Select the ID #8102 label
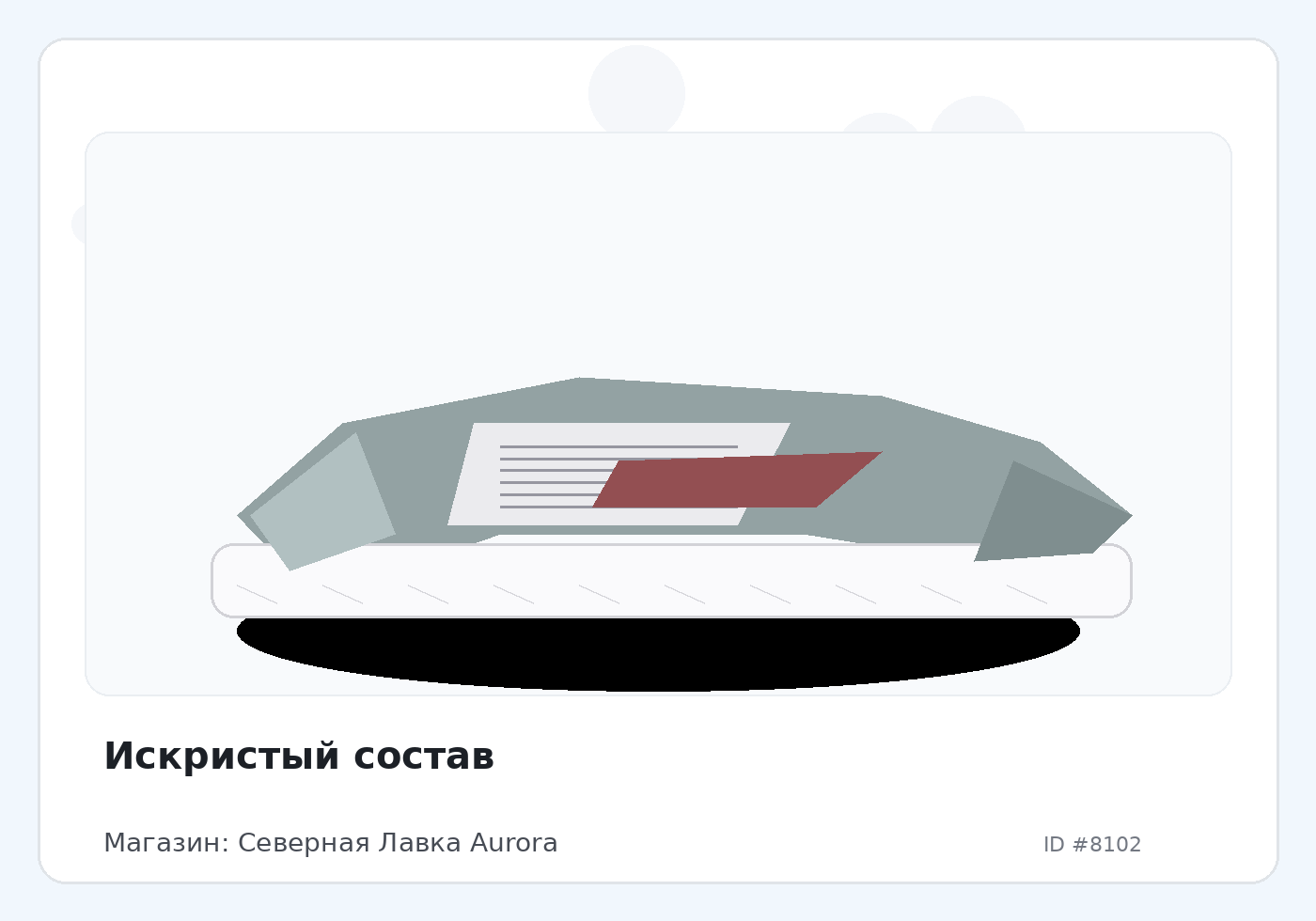This screenshot has height=921, width=1316. coord(1092,844)
